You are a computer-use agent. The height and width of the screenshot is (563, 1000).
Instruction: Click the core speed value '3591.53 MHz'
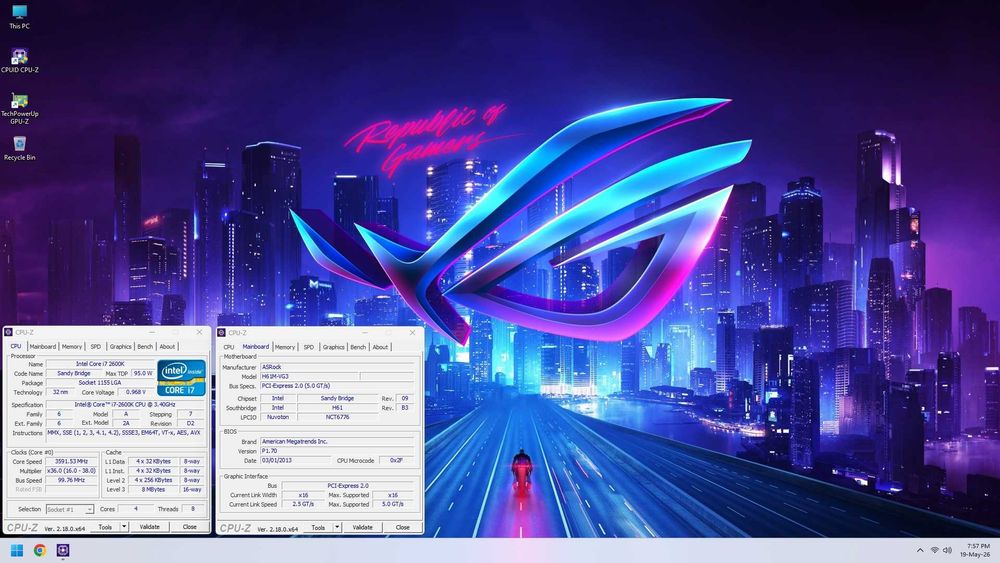[x=71, y=461]
